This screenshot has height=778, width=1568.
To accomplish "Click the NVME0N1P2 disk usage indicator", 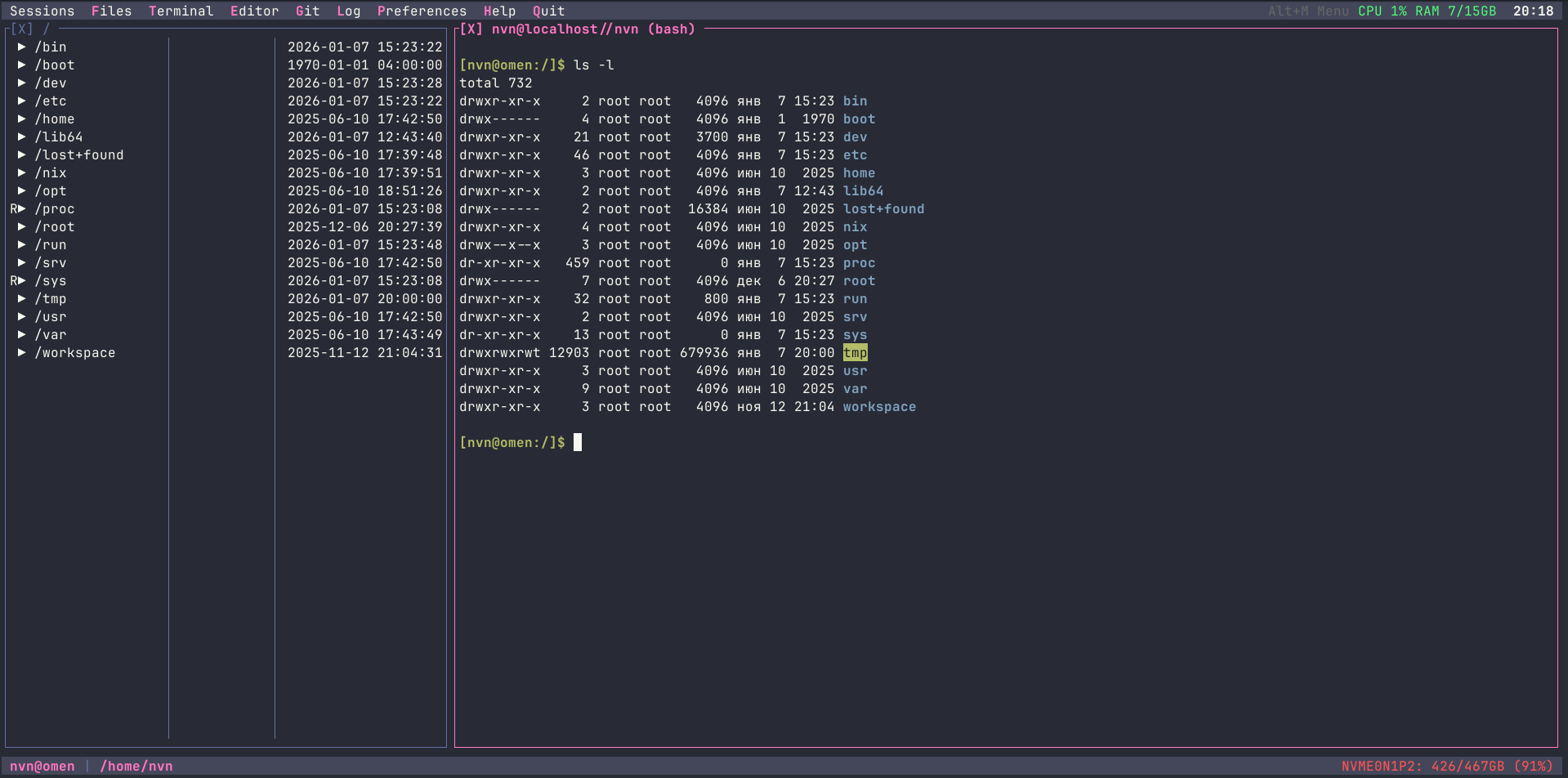I will coord(1446,766).
